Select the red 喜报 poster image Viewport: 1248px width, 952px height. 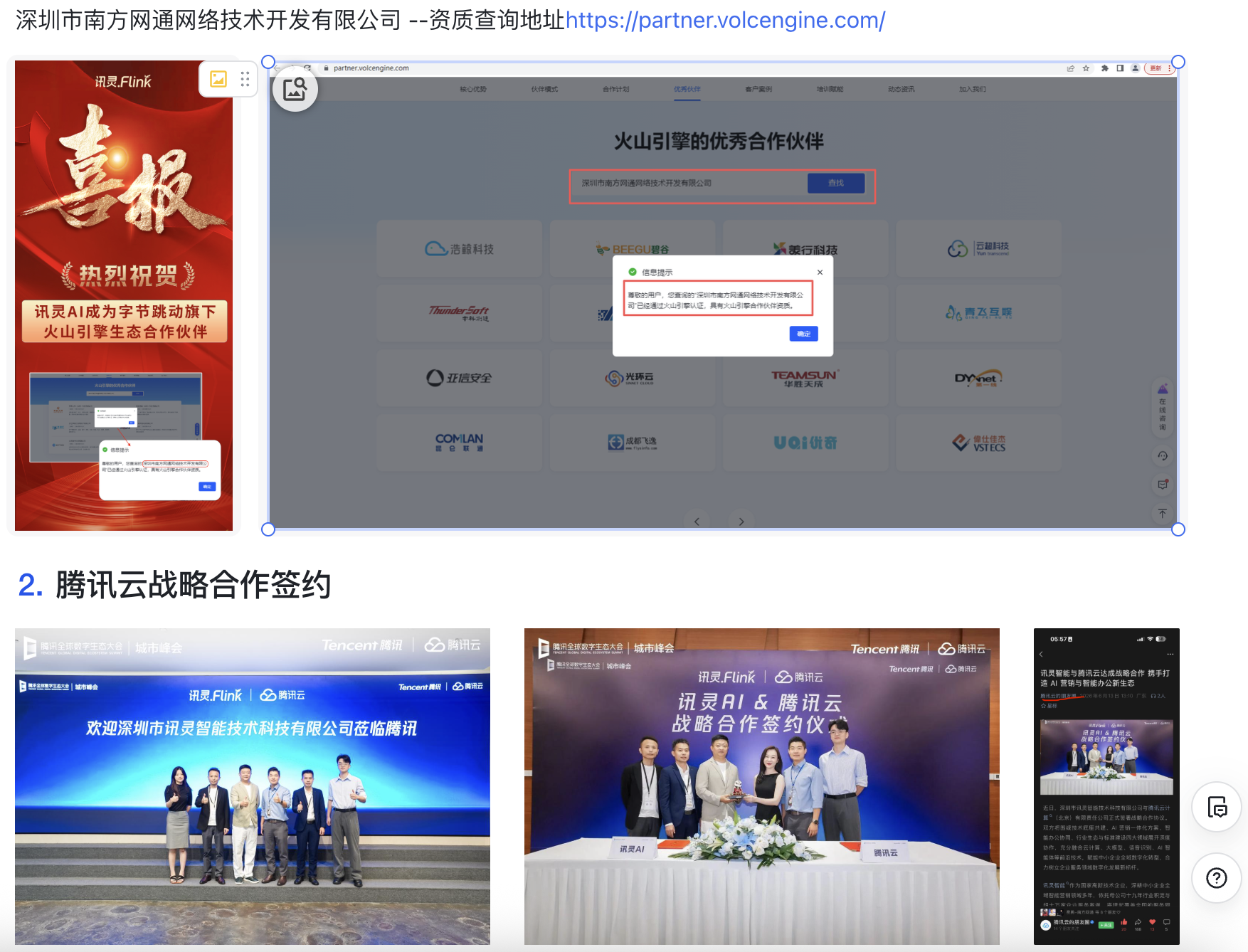[124, 295]
